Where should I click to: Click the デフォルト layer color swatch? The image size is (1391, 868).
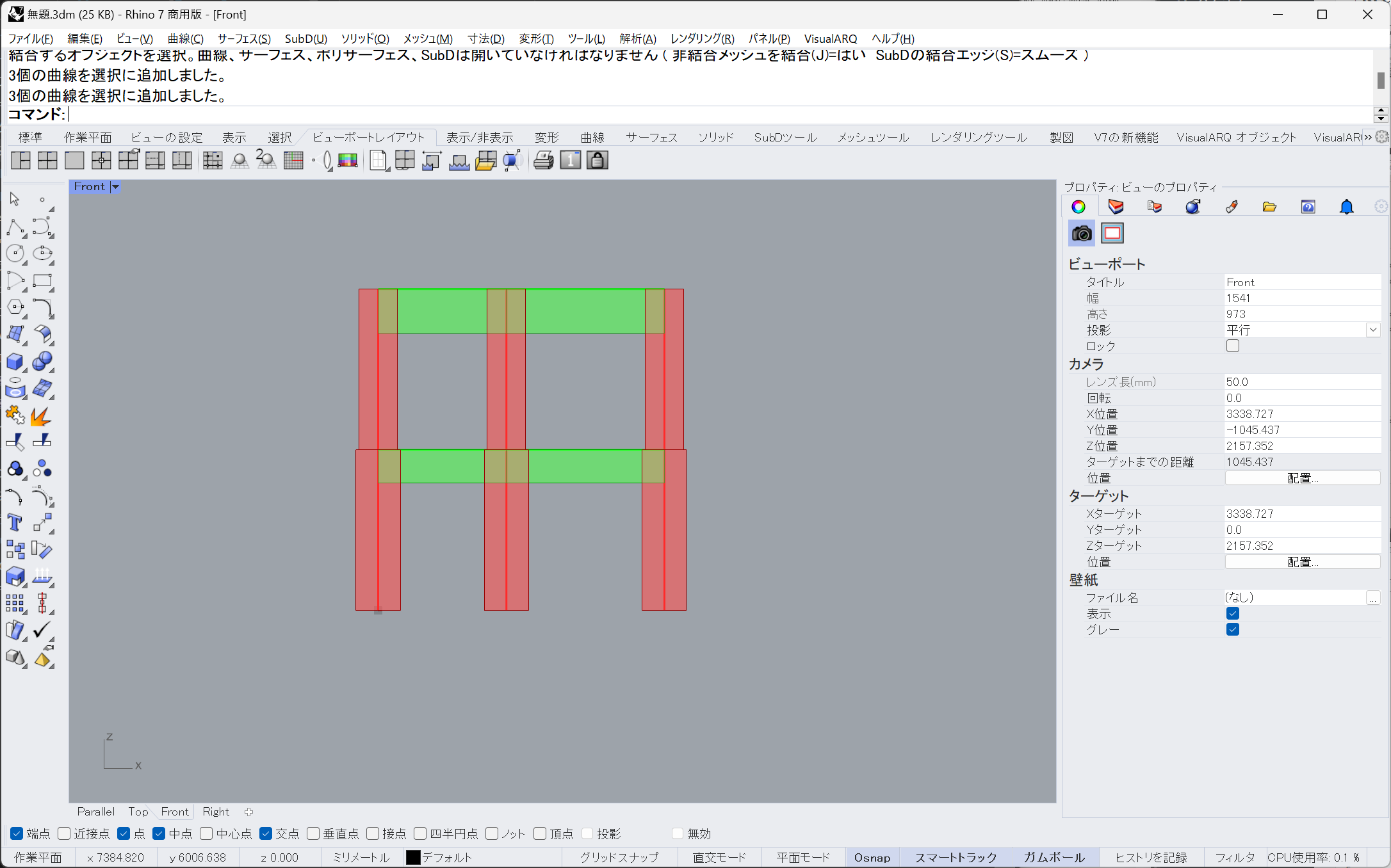point(413,857)
